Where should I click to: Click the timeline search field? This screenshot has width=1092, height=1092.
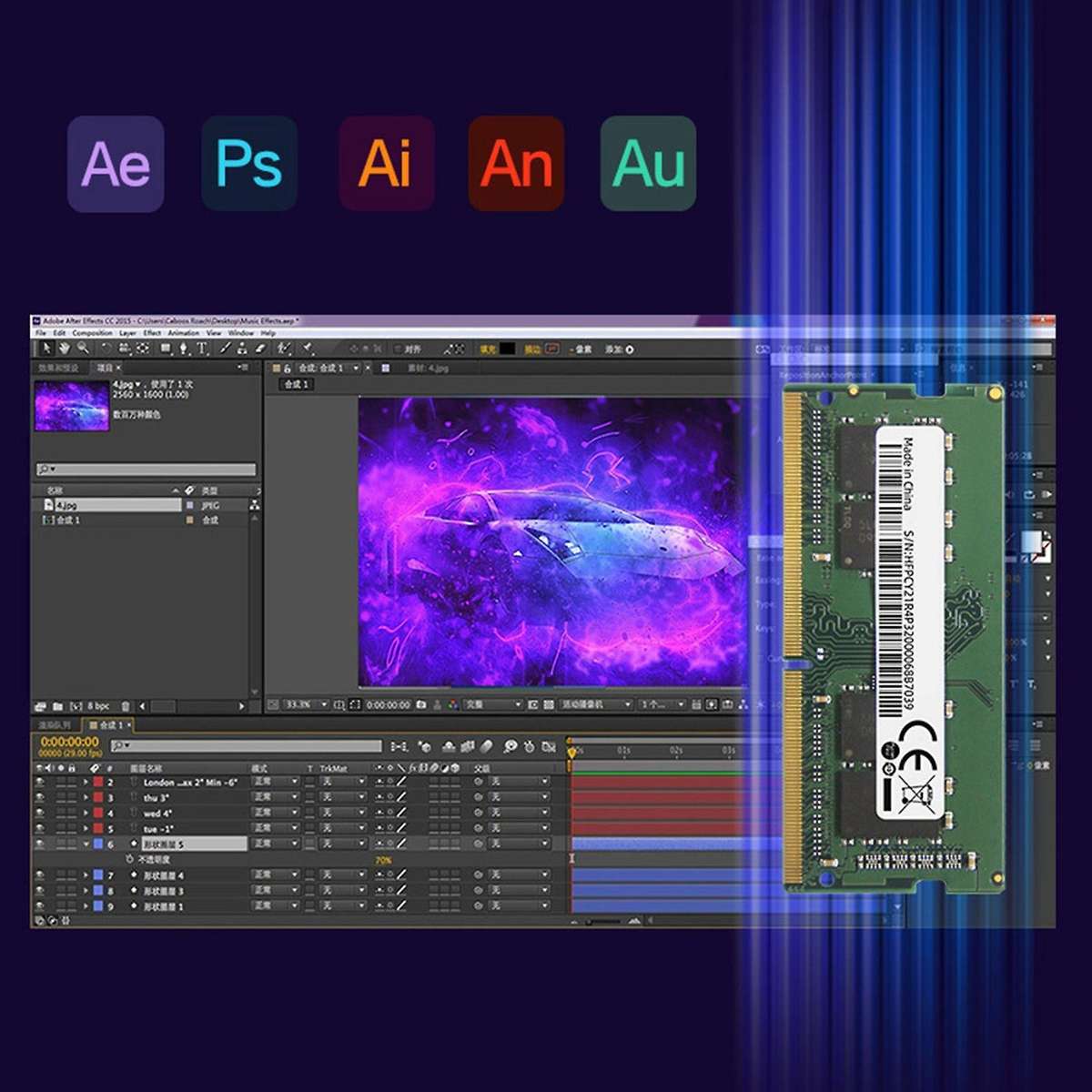coord(246,746)
